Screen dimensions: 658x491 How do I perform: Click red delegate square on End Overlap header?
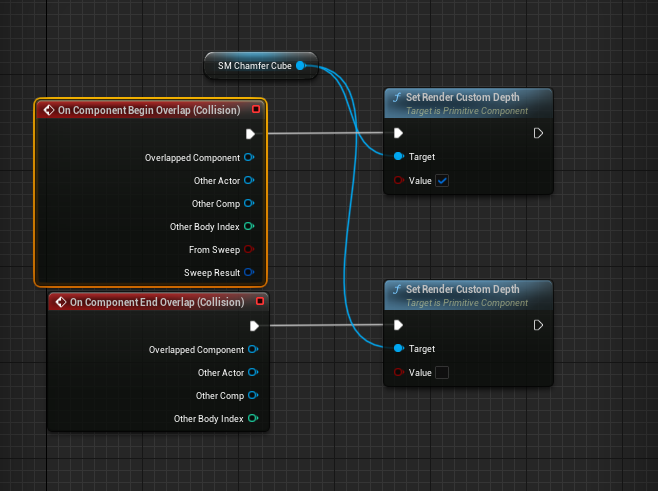(x=260, y=302)
